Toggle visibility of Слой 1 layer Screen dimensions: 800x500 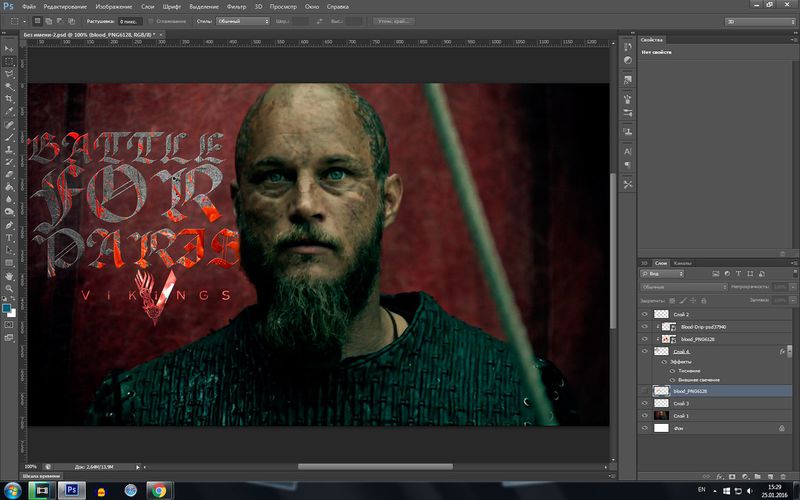point(645,415)
